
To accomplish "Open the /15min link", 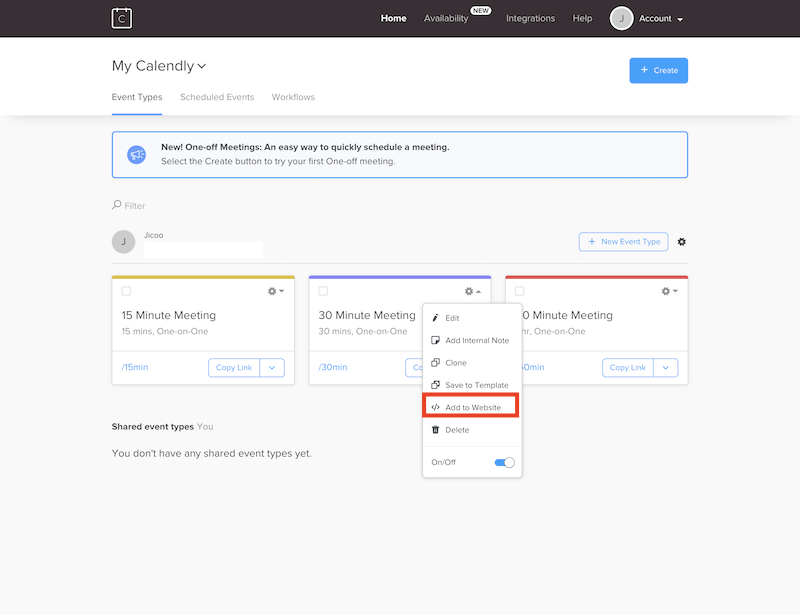I will 135,367.
